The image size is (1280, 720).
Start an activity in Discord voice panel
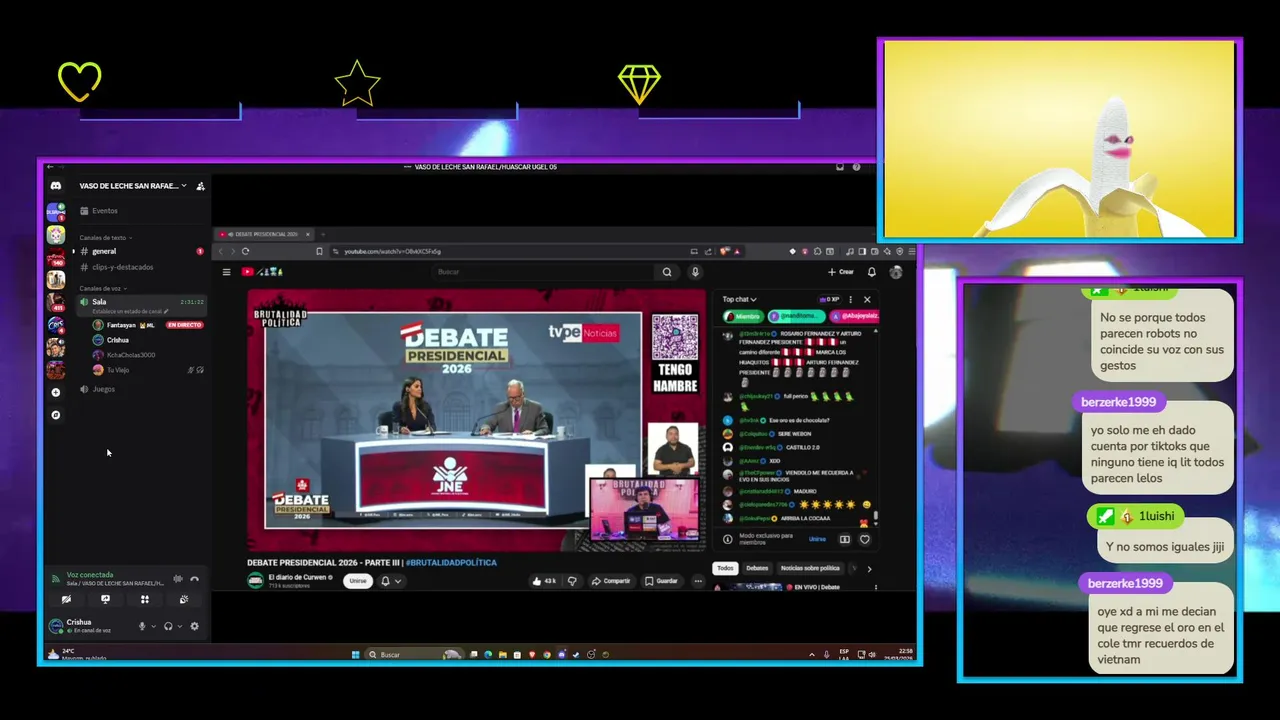pyautogui.click(x=144, y=600)
